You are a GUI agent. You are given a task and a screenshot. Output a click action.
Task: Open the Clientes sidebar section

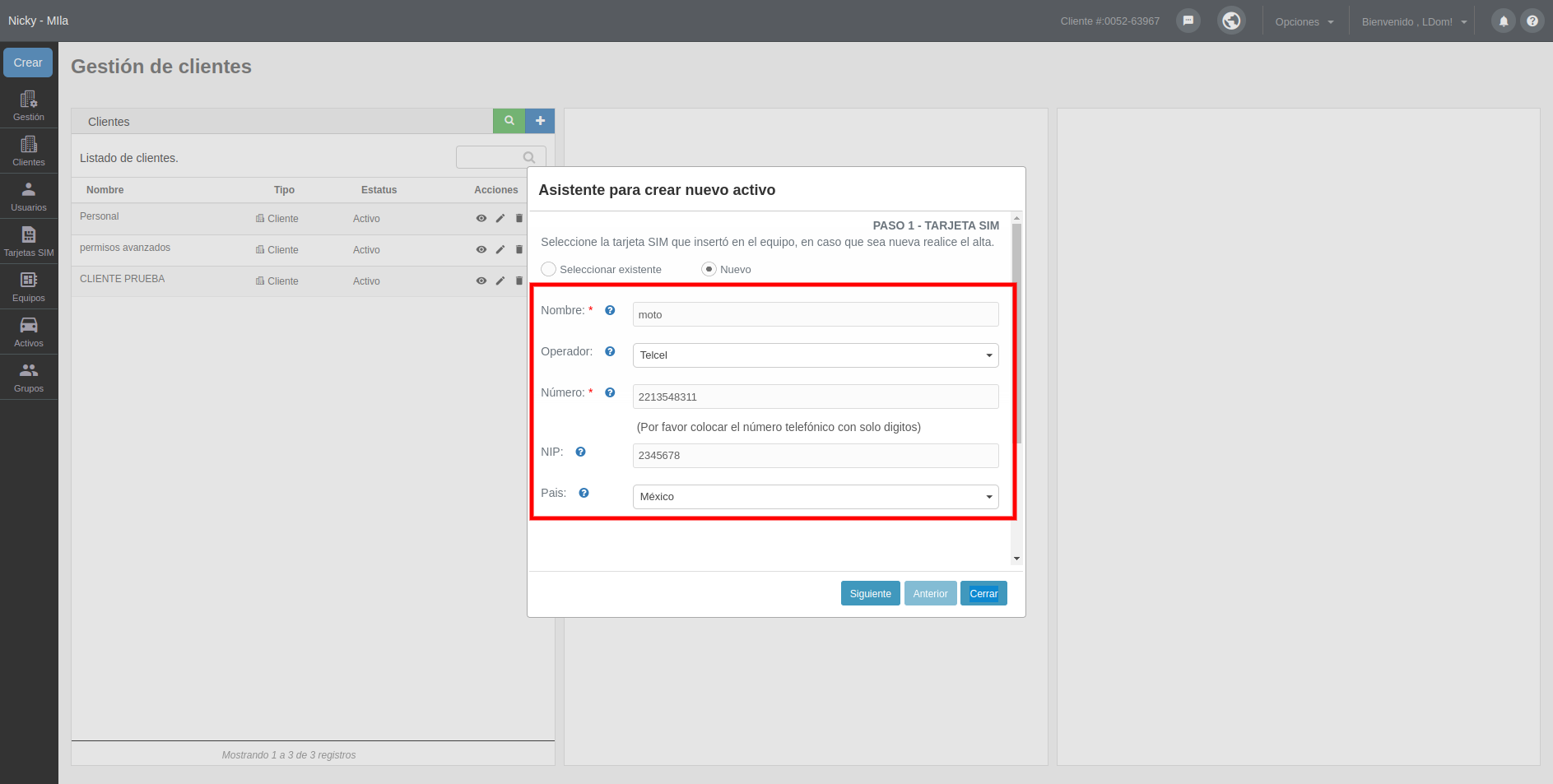[29, 151]
